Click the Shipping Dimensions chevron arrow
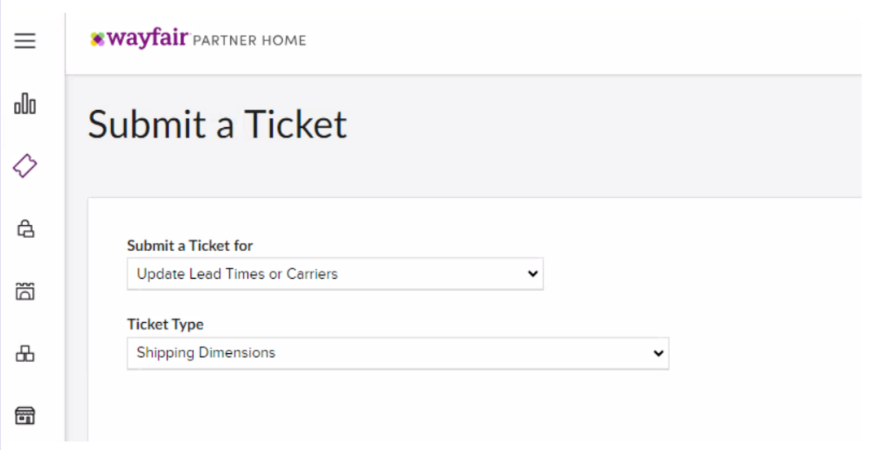 coord(657,353)
